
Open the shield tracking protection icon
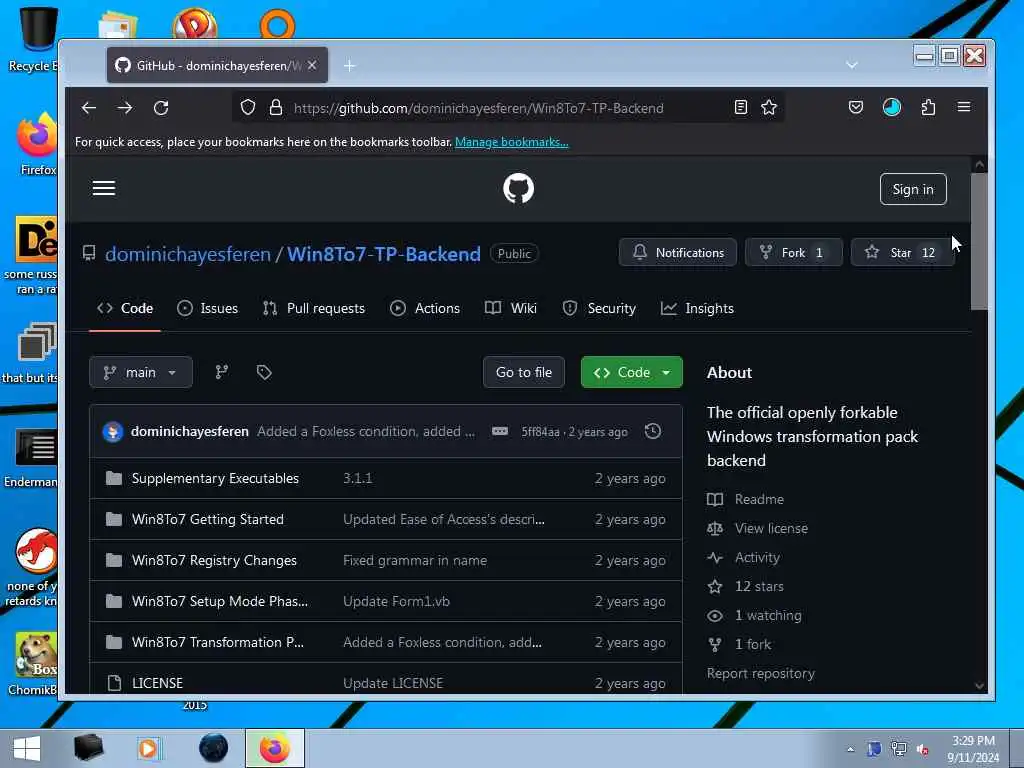[248, 108]
